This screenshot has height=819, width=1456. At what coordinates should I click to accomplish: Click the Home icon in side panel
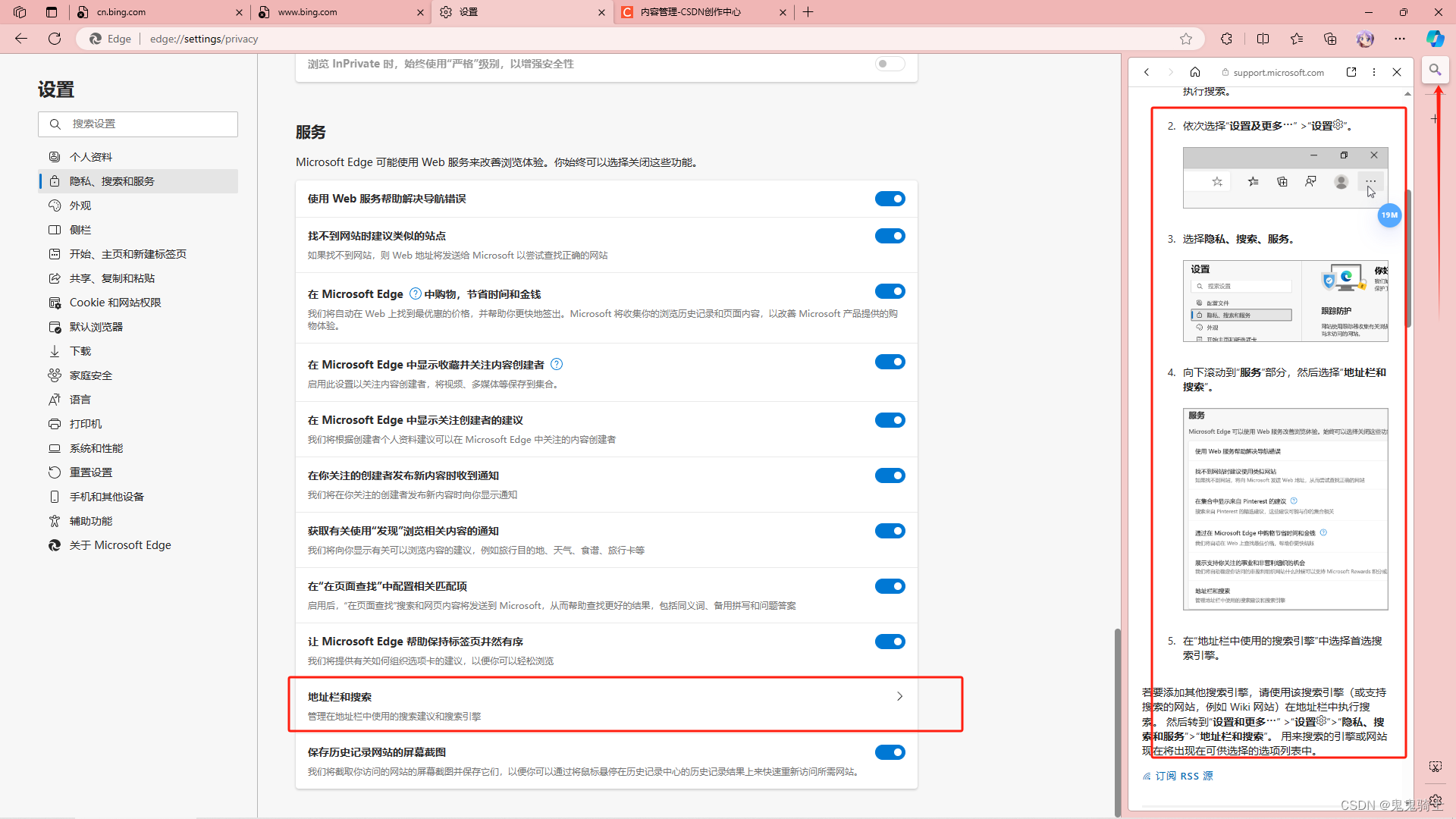(x=1195, y=72)
